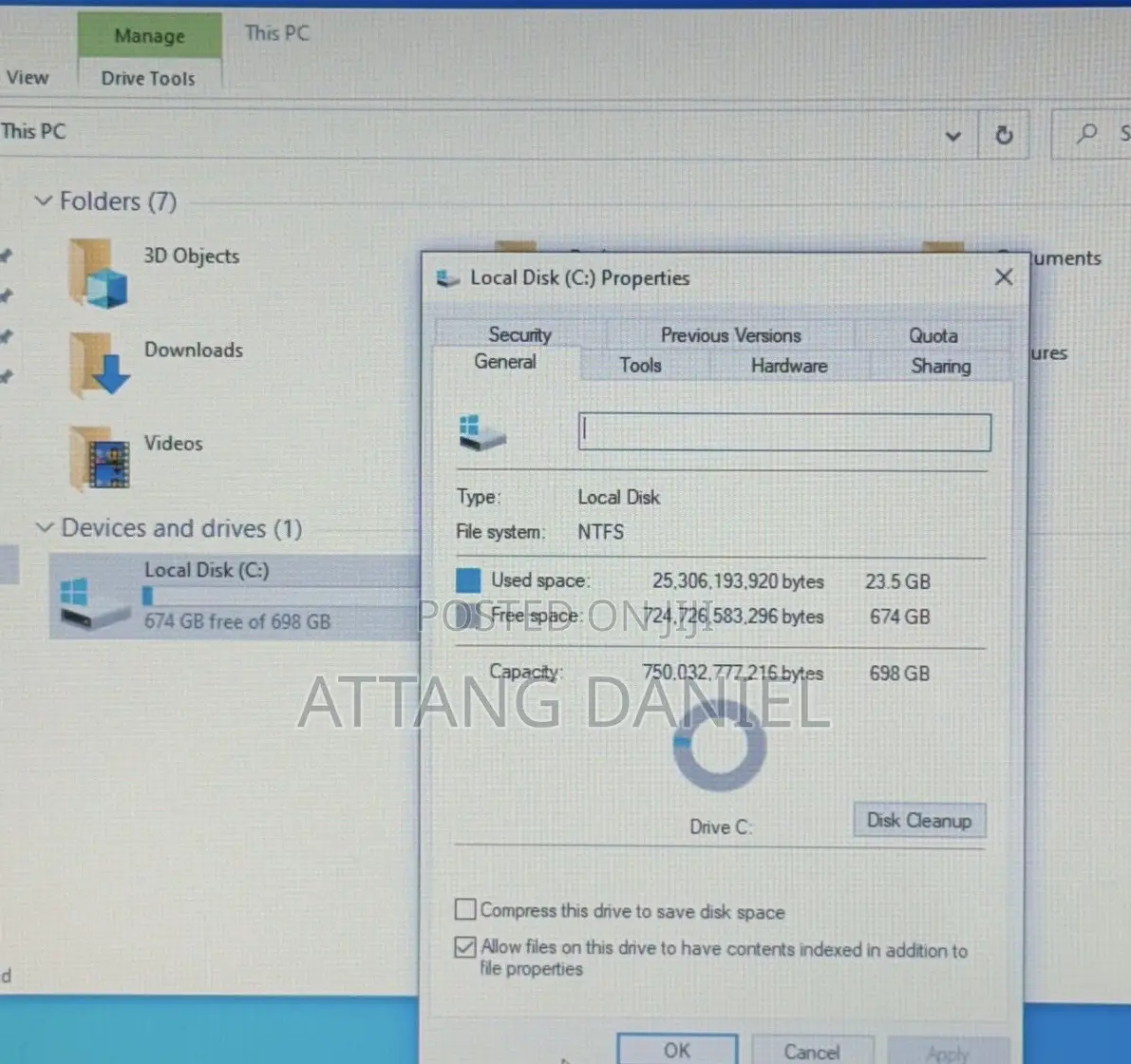Click the 'This PC' window title text
1131x1064 pixels.
click(x=277, y=33)
